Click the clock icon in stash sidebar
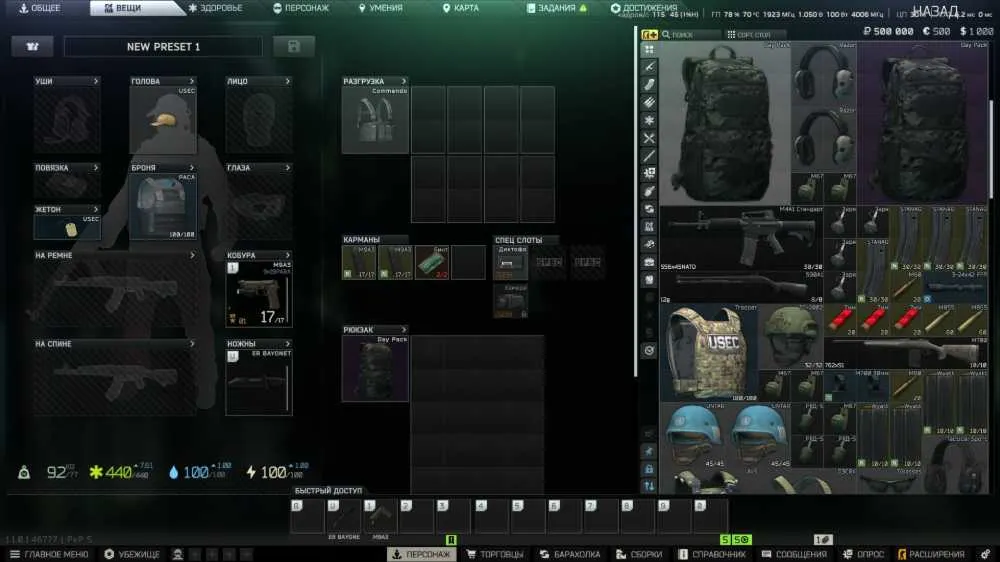The height and width of the screenshot is (562, 1000). pos(649,350)
